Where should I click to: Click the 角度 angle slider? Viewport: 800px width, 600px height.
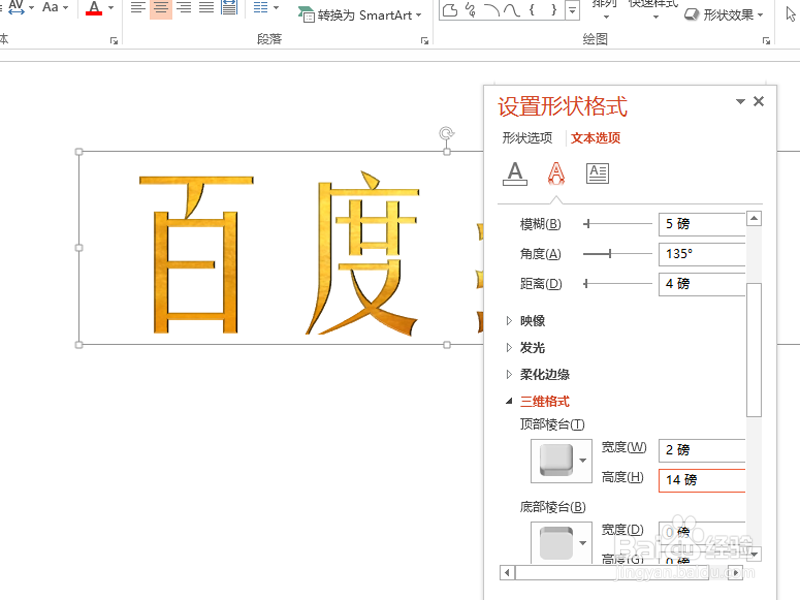tap(618, 254)
